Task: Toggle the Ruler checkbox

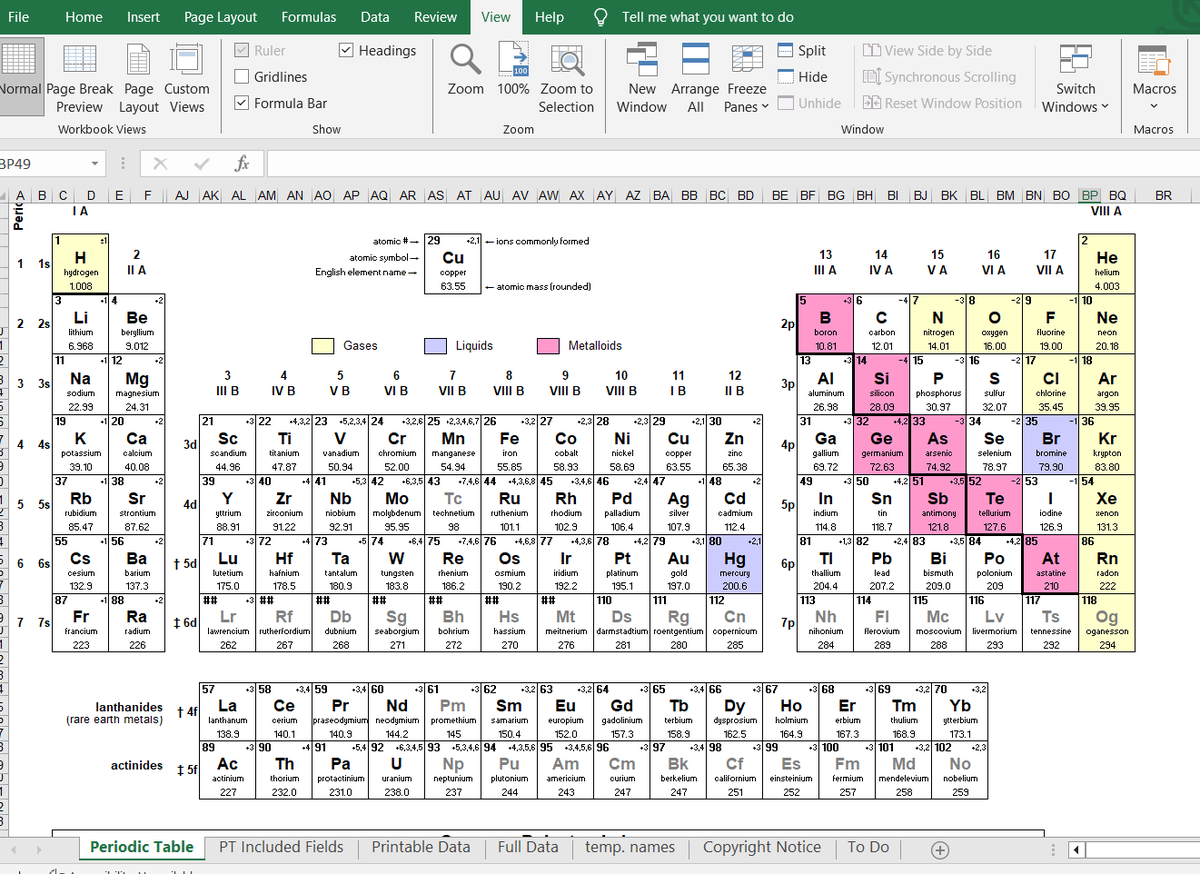Action: click(x=242, y=51)
